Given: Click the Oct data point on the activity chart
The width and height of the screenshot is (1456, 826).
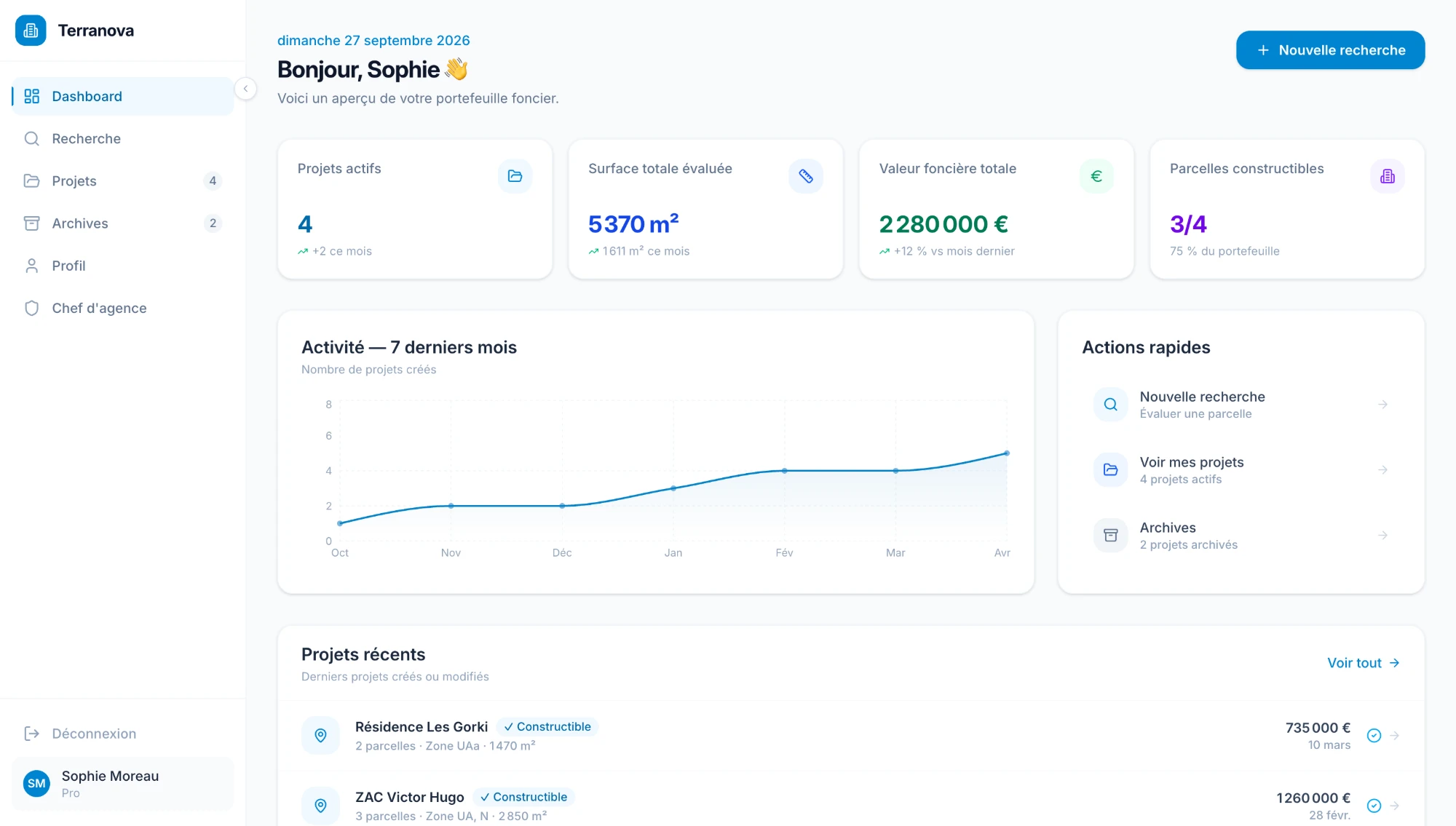Looking at the screenshot, I should point(340,523).
